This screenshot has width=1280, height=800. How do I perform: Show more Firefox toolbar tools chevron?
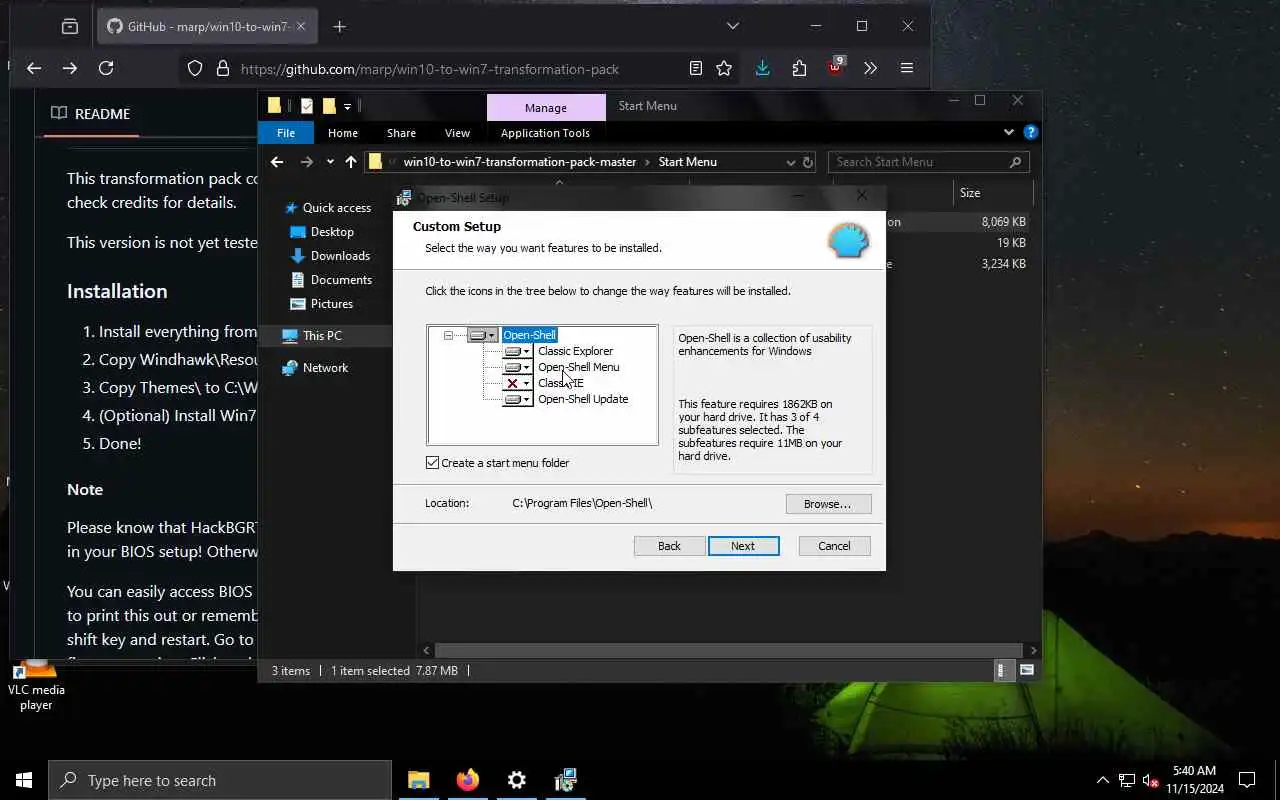pos(870,68)
